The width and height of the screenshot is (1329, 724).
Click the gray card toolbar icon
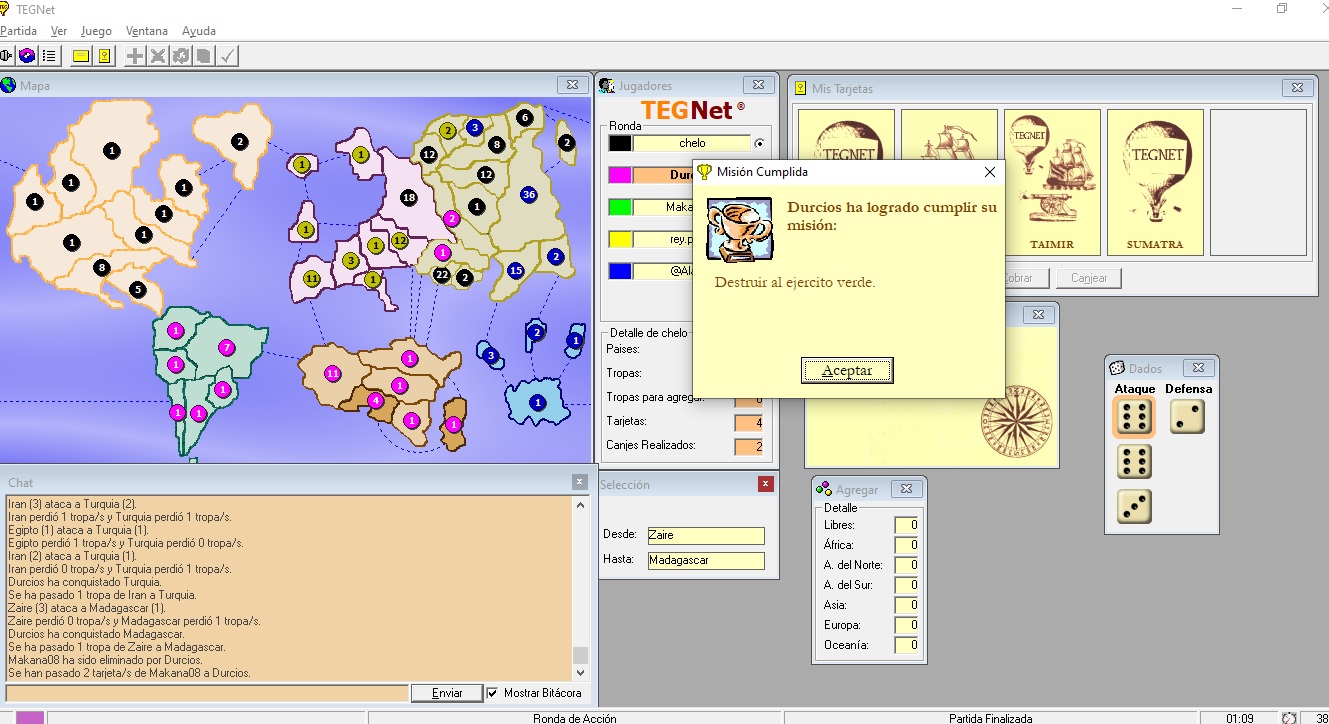tap(203, 56)
